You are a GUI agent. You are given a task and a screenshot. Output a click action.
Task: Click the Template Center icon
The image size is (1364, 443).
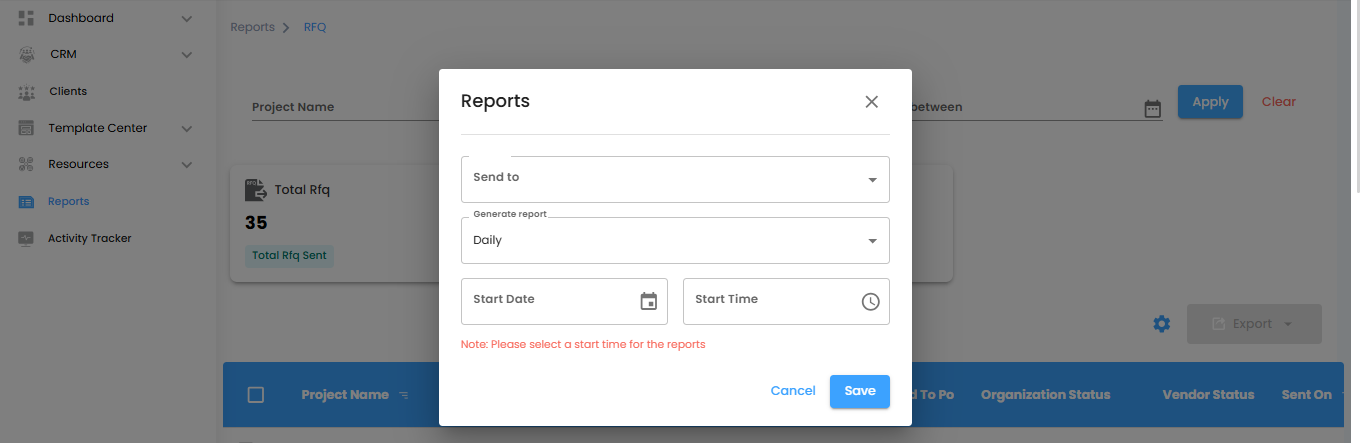(x=27, y=128)
